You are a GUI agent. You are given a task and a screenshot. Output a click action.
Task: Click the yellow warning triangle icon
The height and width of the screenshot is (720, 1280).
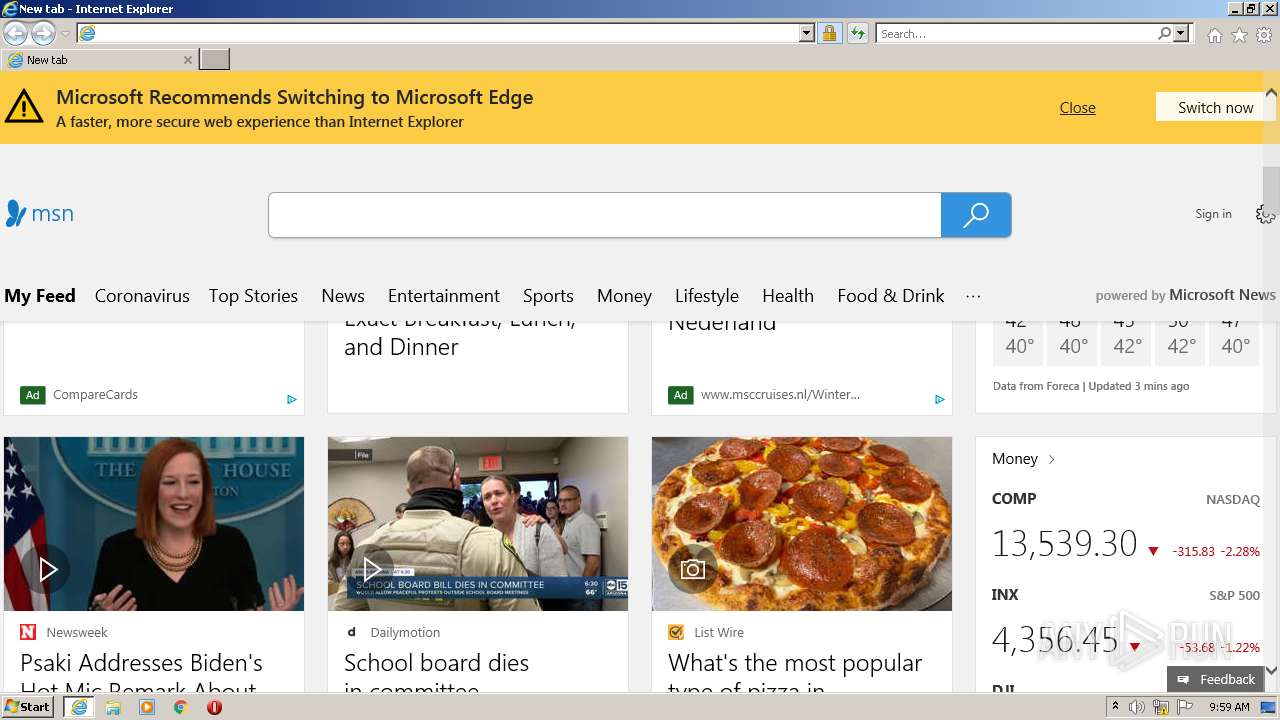[24, 106]
